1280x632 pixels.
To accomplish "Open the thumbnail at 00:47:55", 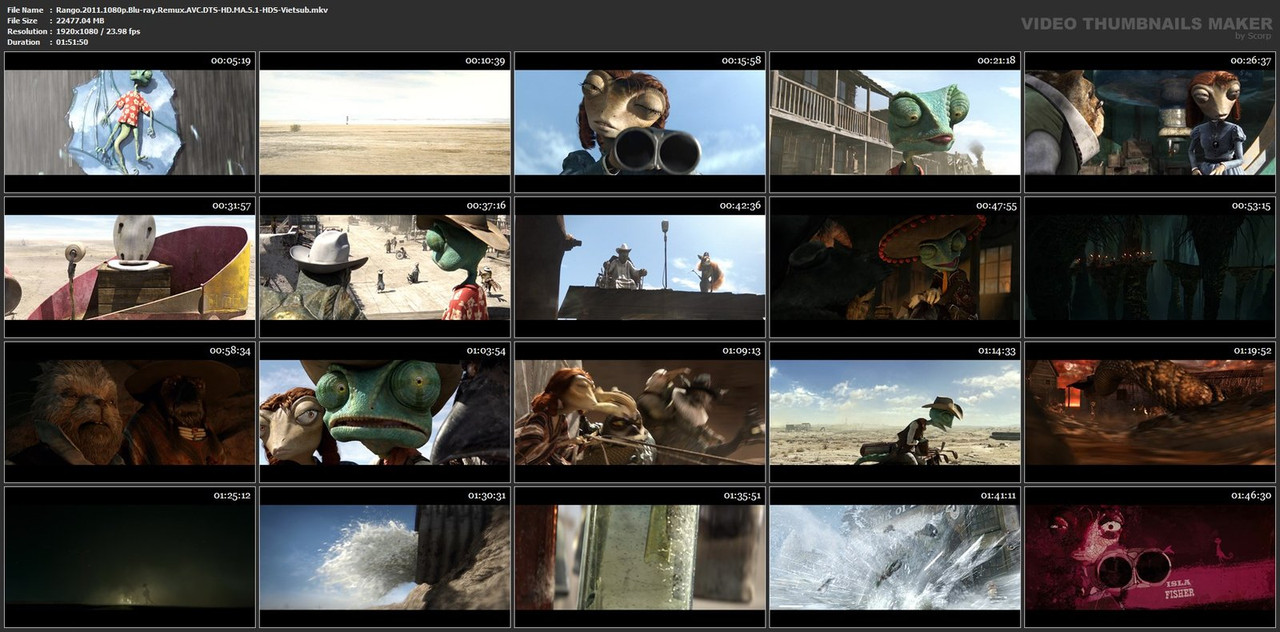I will 895,267.
